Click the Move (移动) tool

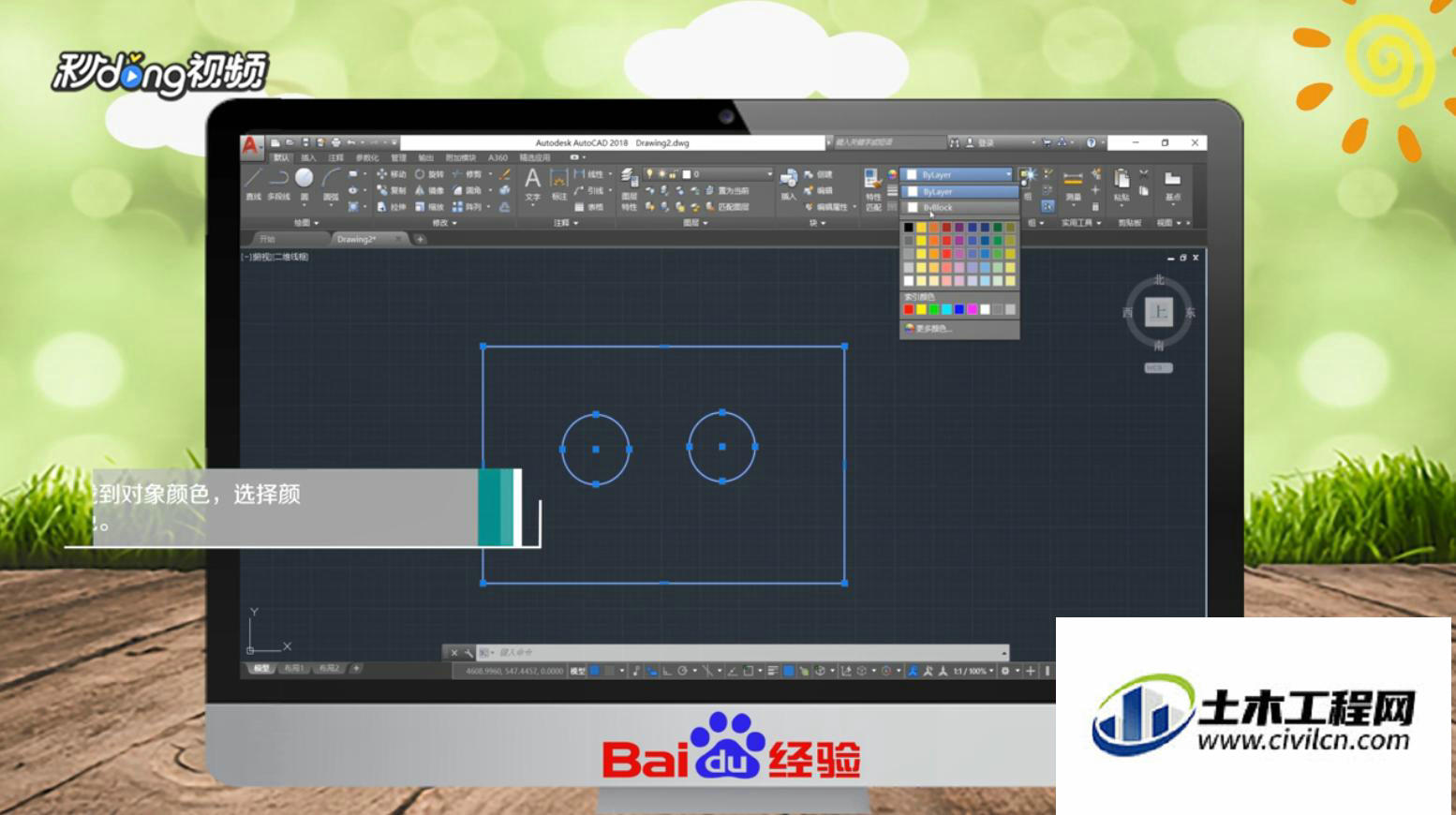391,174
